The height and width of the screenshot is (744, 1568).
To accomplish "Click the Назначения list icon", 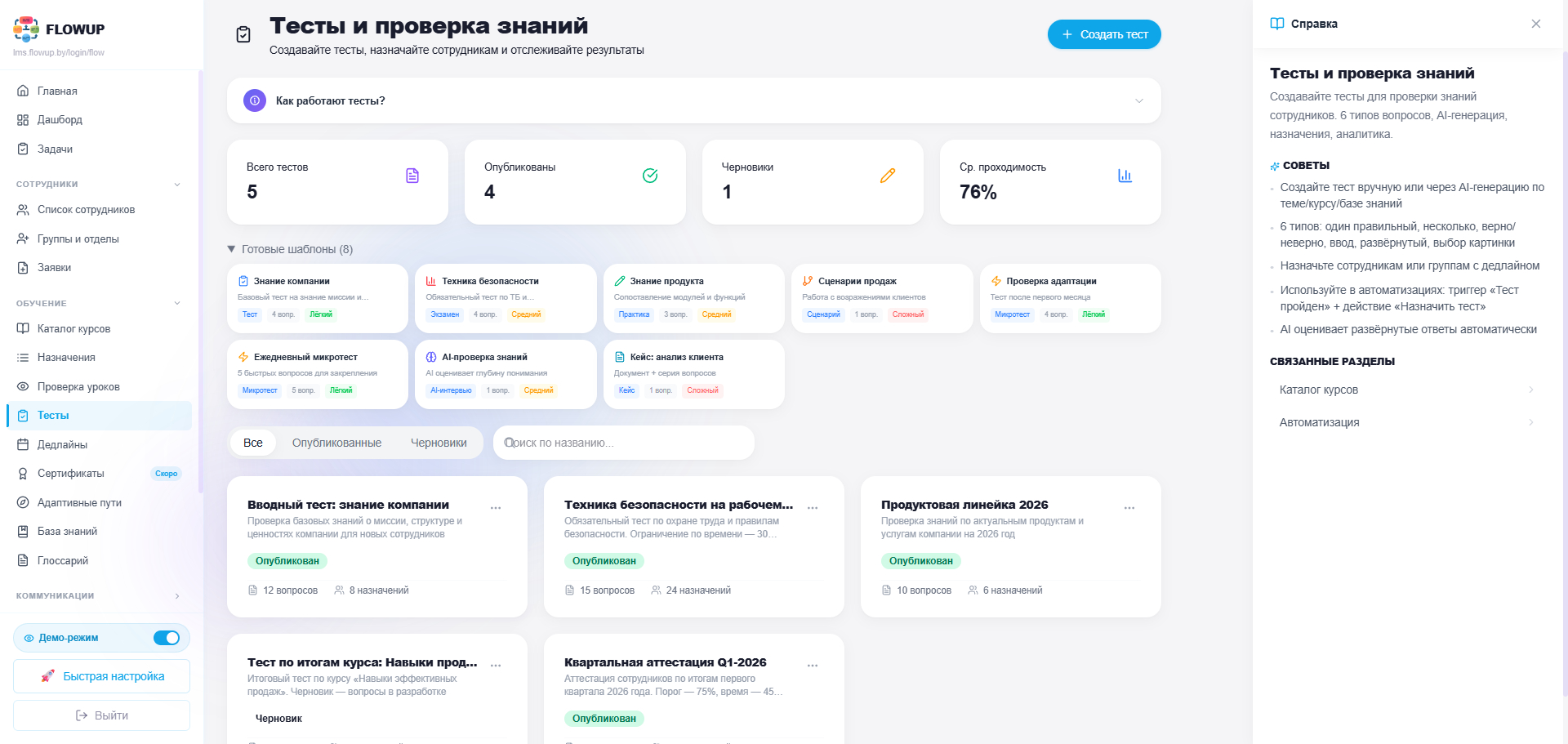I will 23,358.
